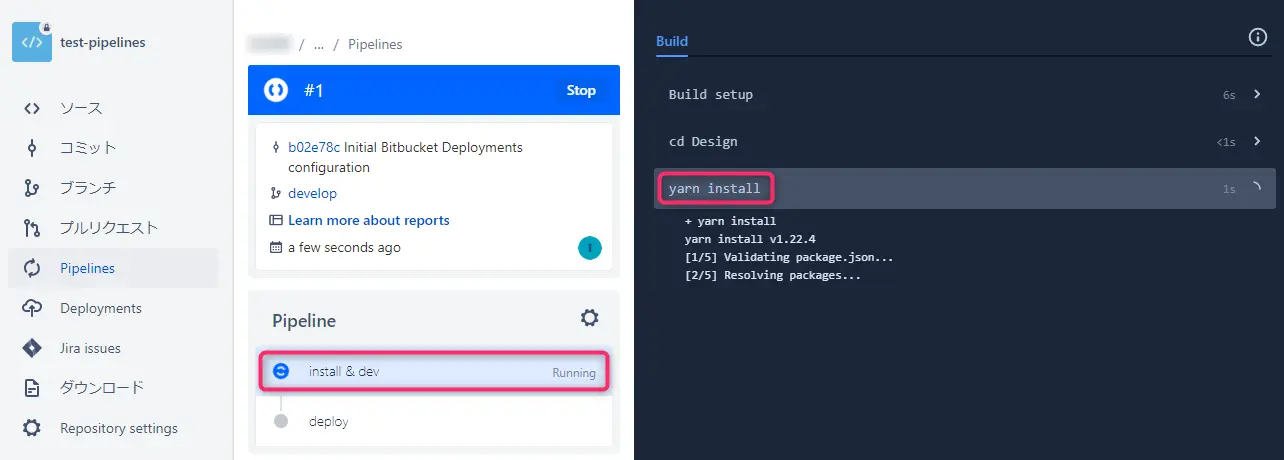The image size is (1284, 460).
Task: Click Pipelines breadcrumb link
Action: [375, 44]
